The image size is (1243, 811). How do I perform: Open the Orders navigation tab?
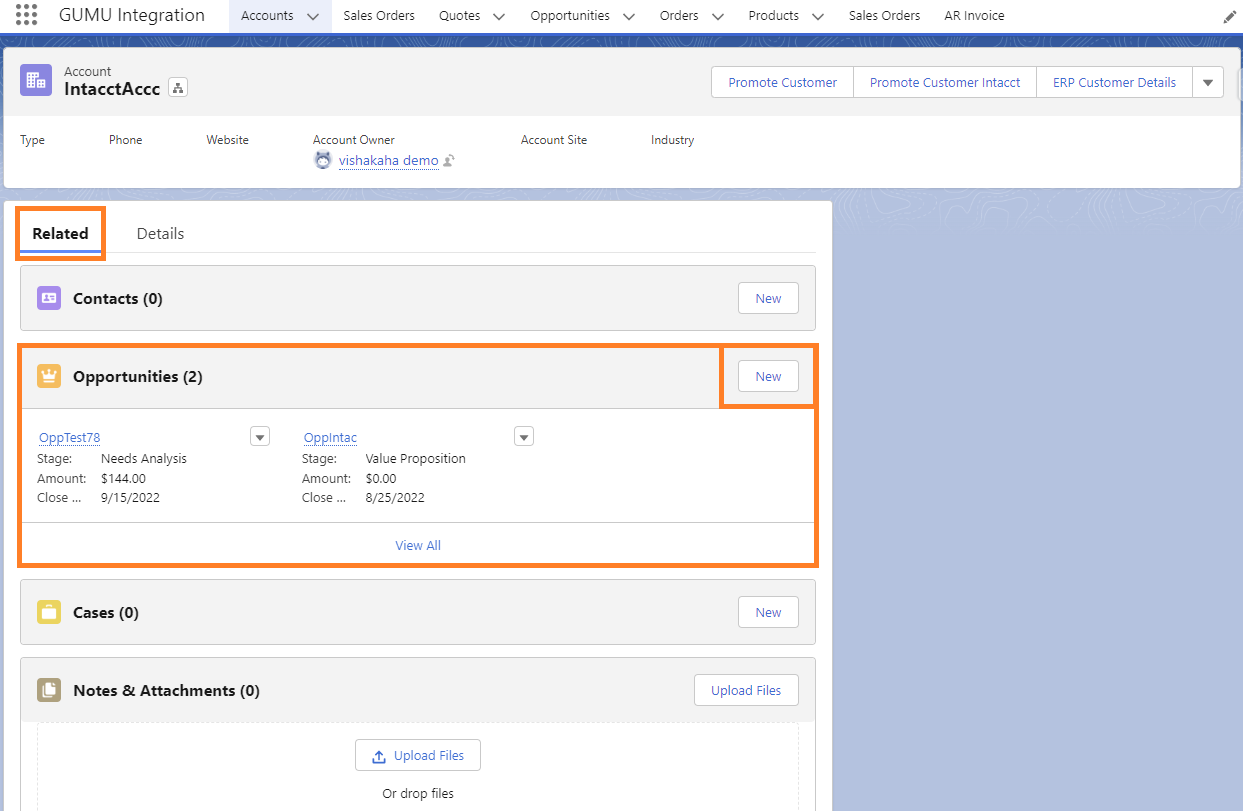pos(679,16)
